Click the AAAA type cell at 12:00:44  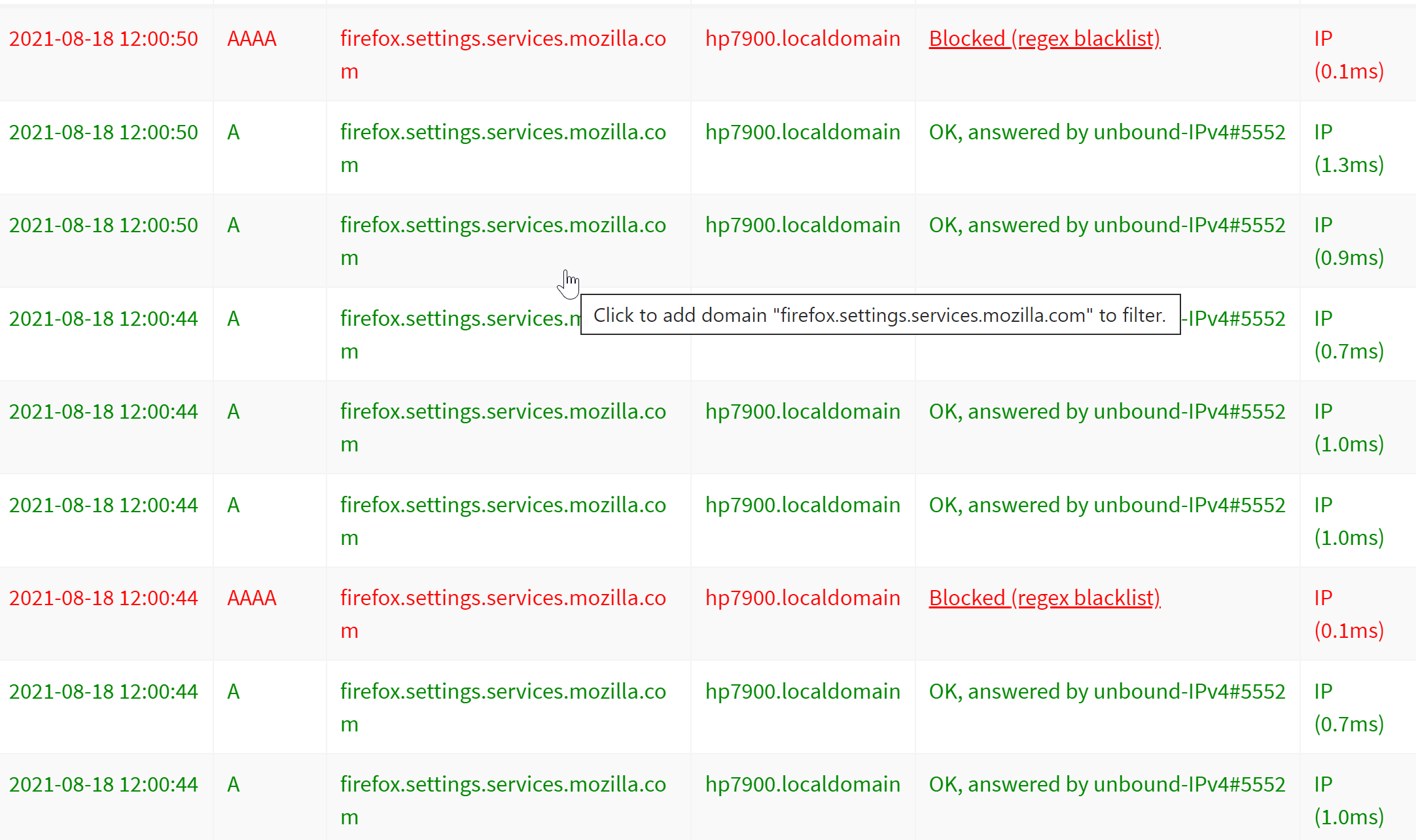252,598
